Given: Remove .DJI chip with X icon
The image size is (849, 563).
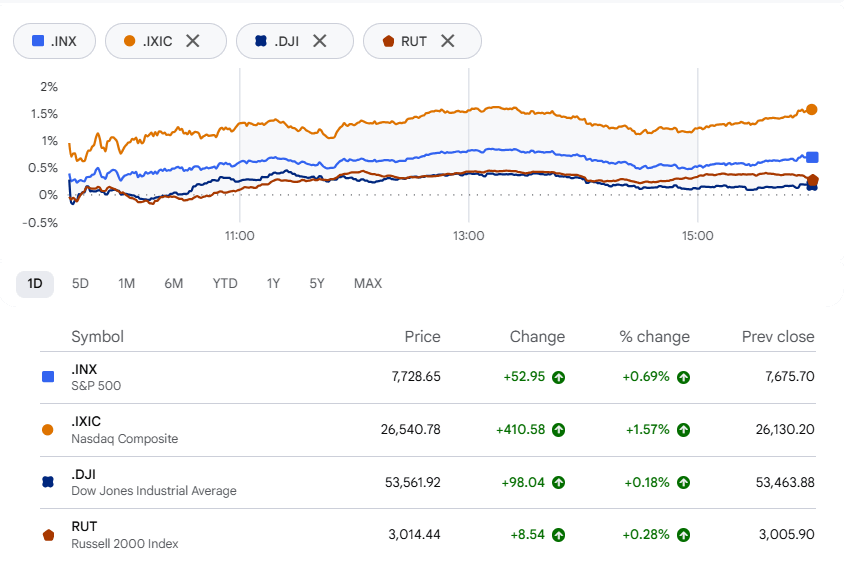Looking at the screenshot, I should [320, 41].
